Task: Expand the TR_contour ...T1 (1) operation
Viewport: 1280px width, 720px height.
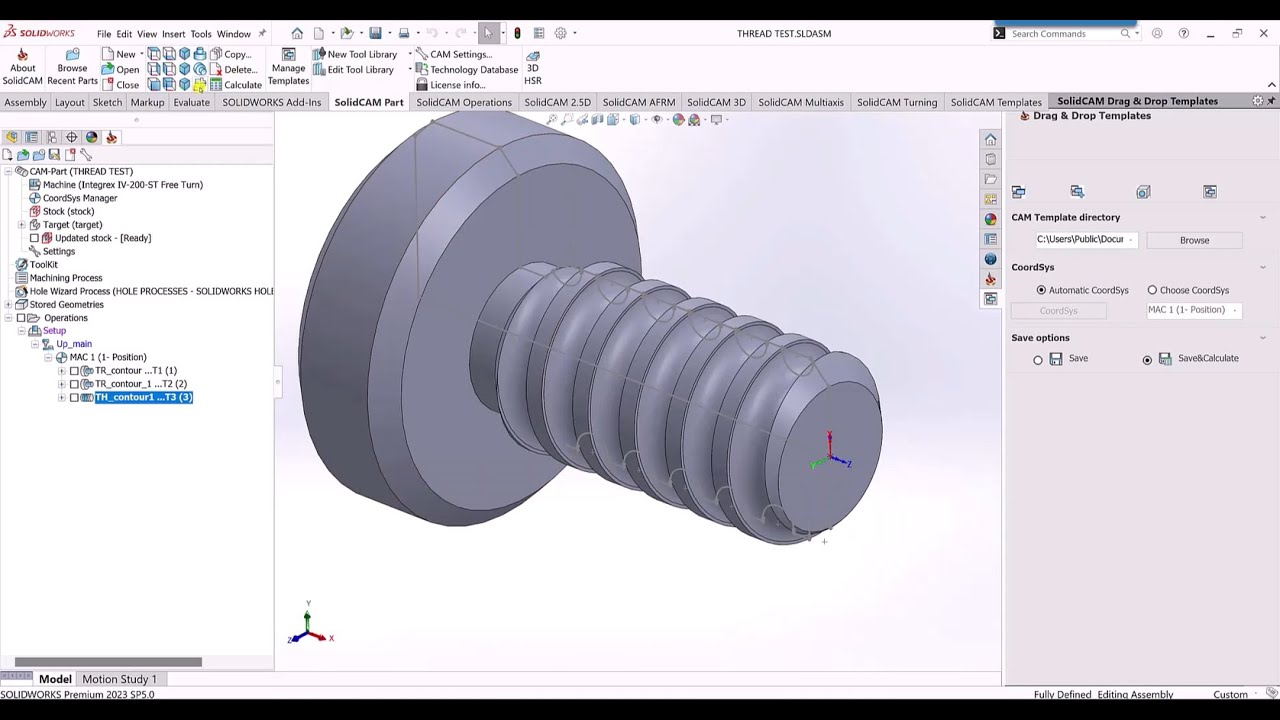Action: click(62, 371)
